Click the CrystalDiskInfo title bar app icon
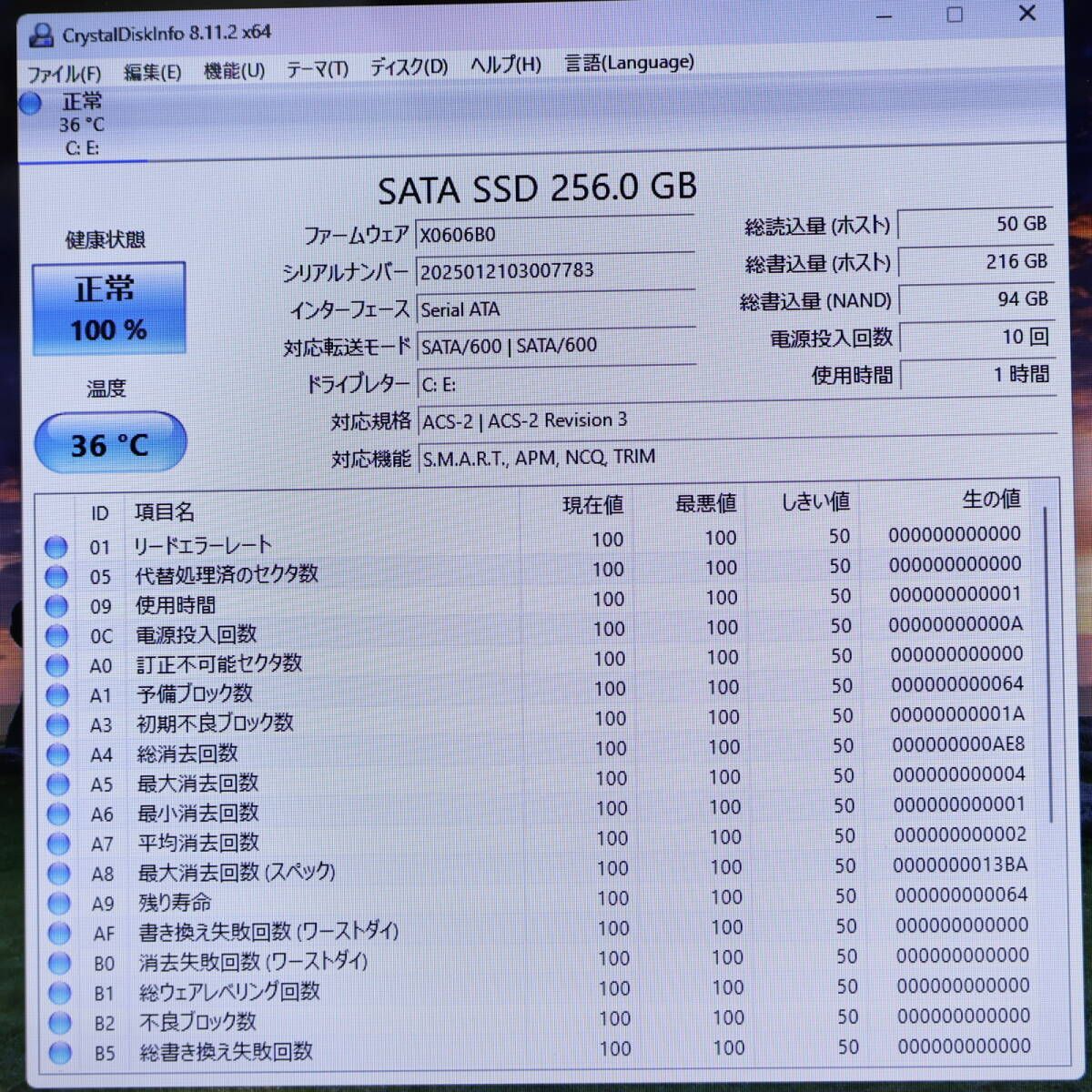Screen dimensions: 1092x1092 [x=42, y=35]
